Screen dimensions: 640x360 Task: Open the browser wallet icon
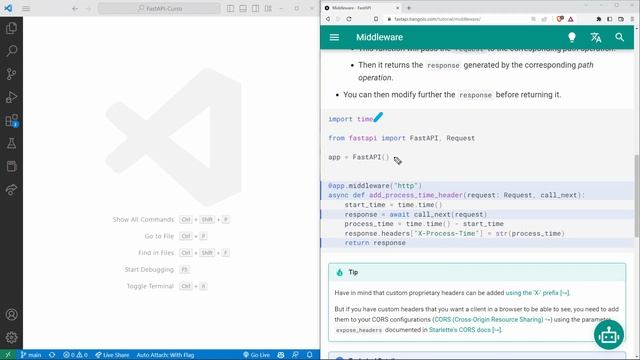(x=621, y=19)
